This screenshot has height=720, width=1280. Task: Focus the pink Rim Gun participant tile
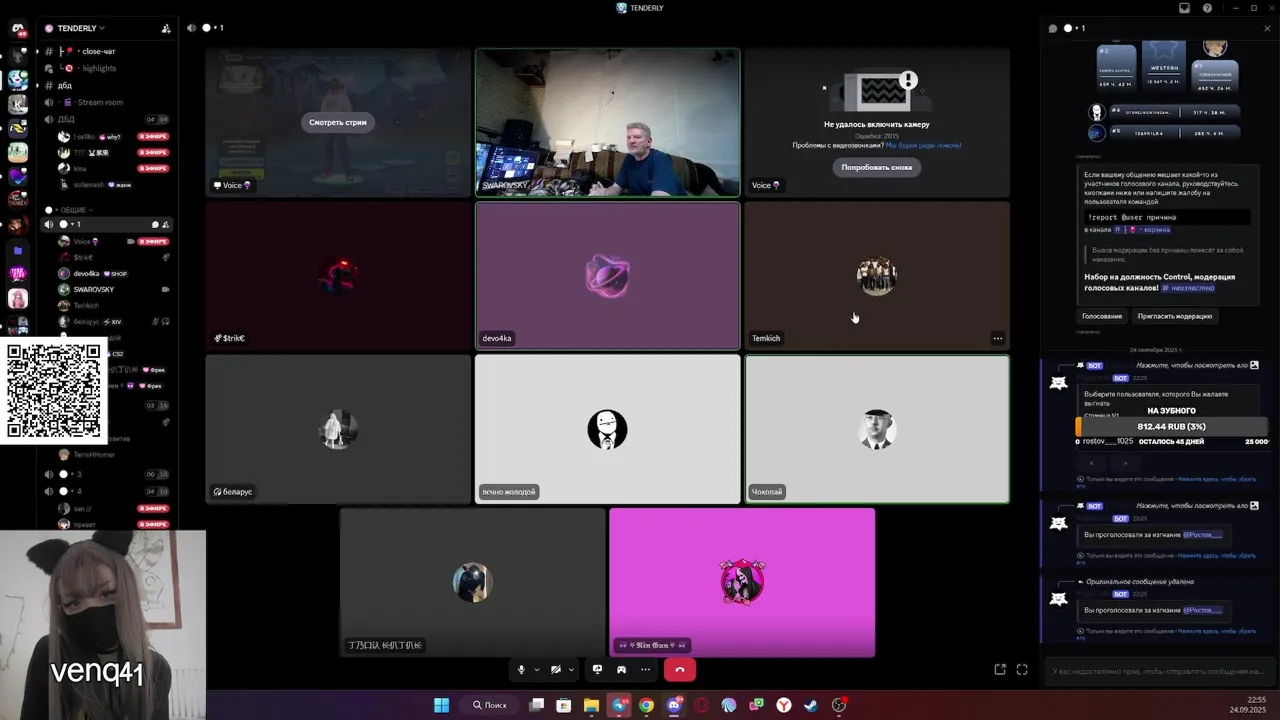coord(742,583)
